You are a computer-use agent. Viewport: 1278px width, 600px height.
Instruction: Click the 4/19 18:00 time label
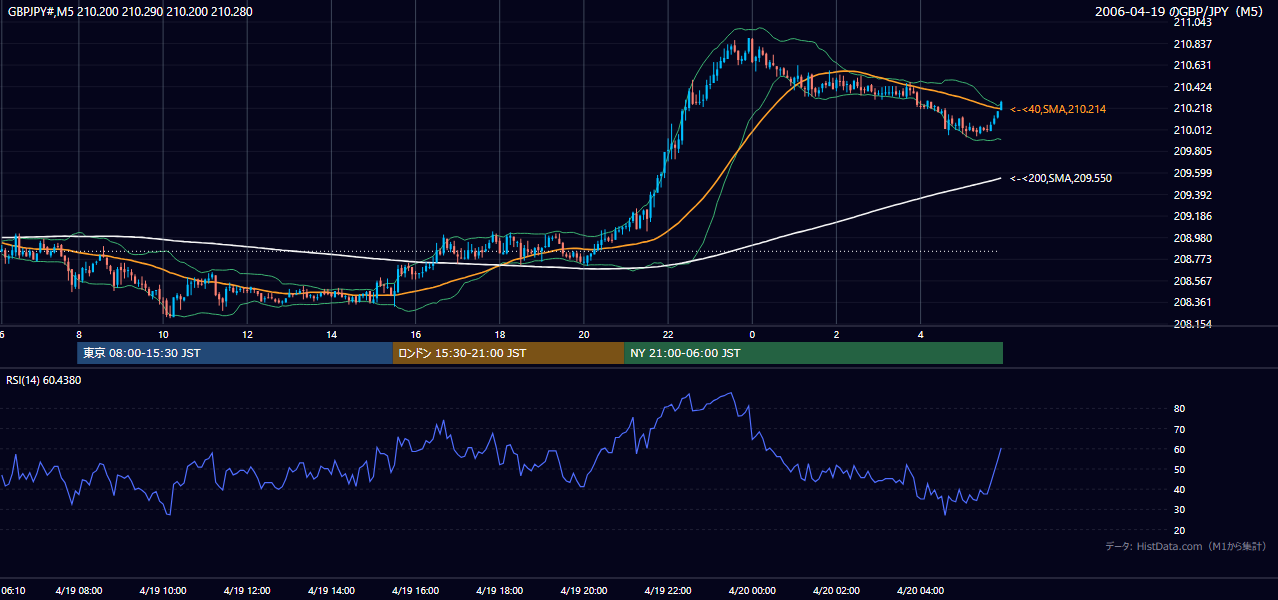pyautogui.click(x=499, y=591)
